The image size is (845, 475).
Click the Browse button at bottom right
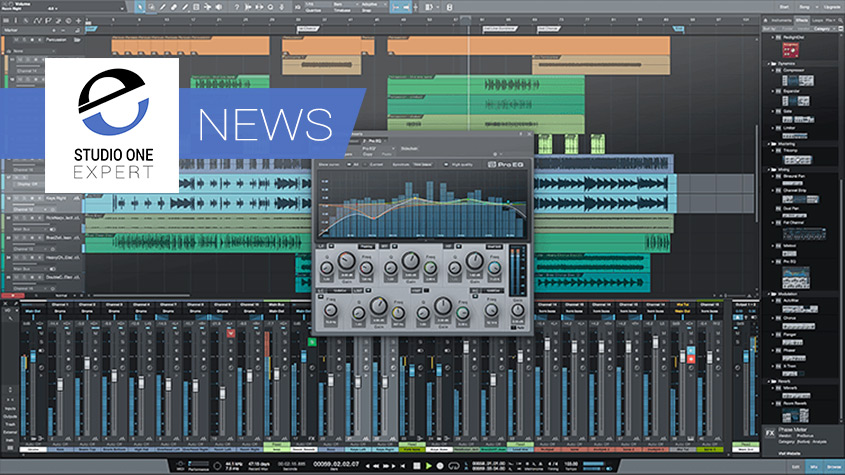click(x=834, y=467)
